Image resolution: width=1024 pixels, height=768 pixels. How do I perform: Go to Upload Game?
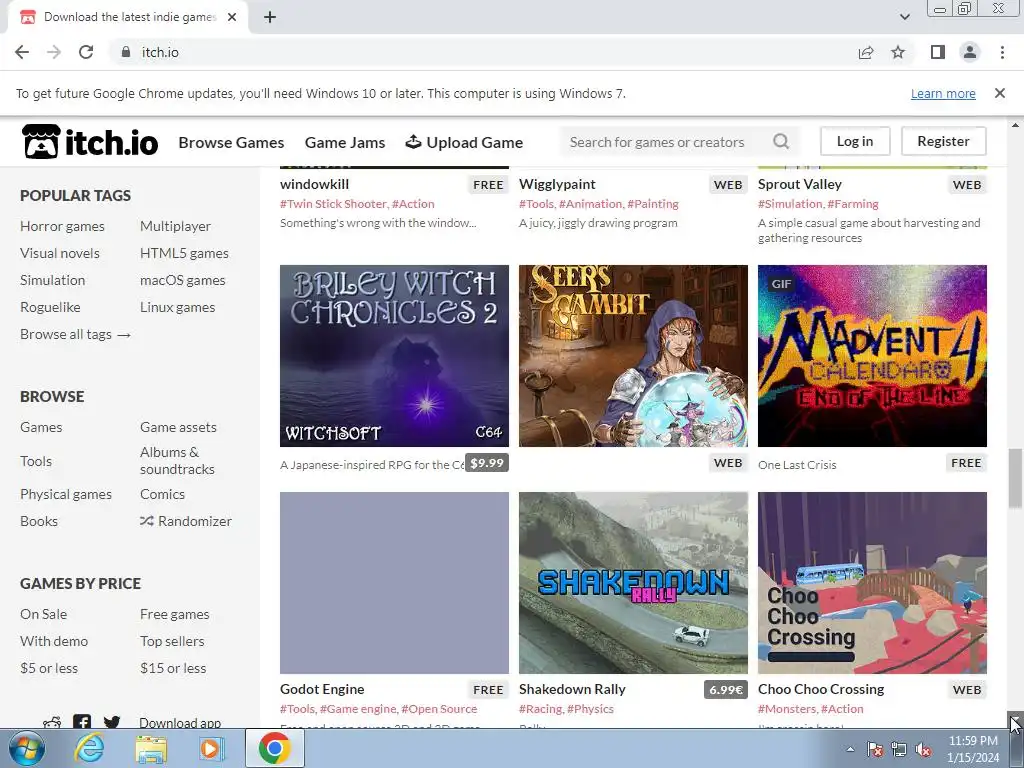click(464, 142)
